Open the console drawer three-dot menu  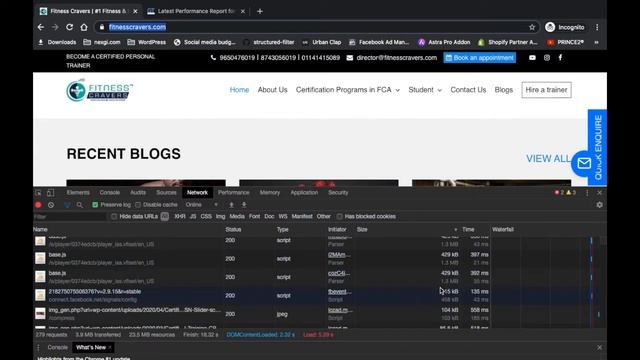pyautogui.click(x=38, y=347)
